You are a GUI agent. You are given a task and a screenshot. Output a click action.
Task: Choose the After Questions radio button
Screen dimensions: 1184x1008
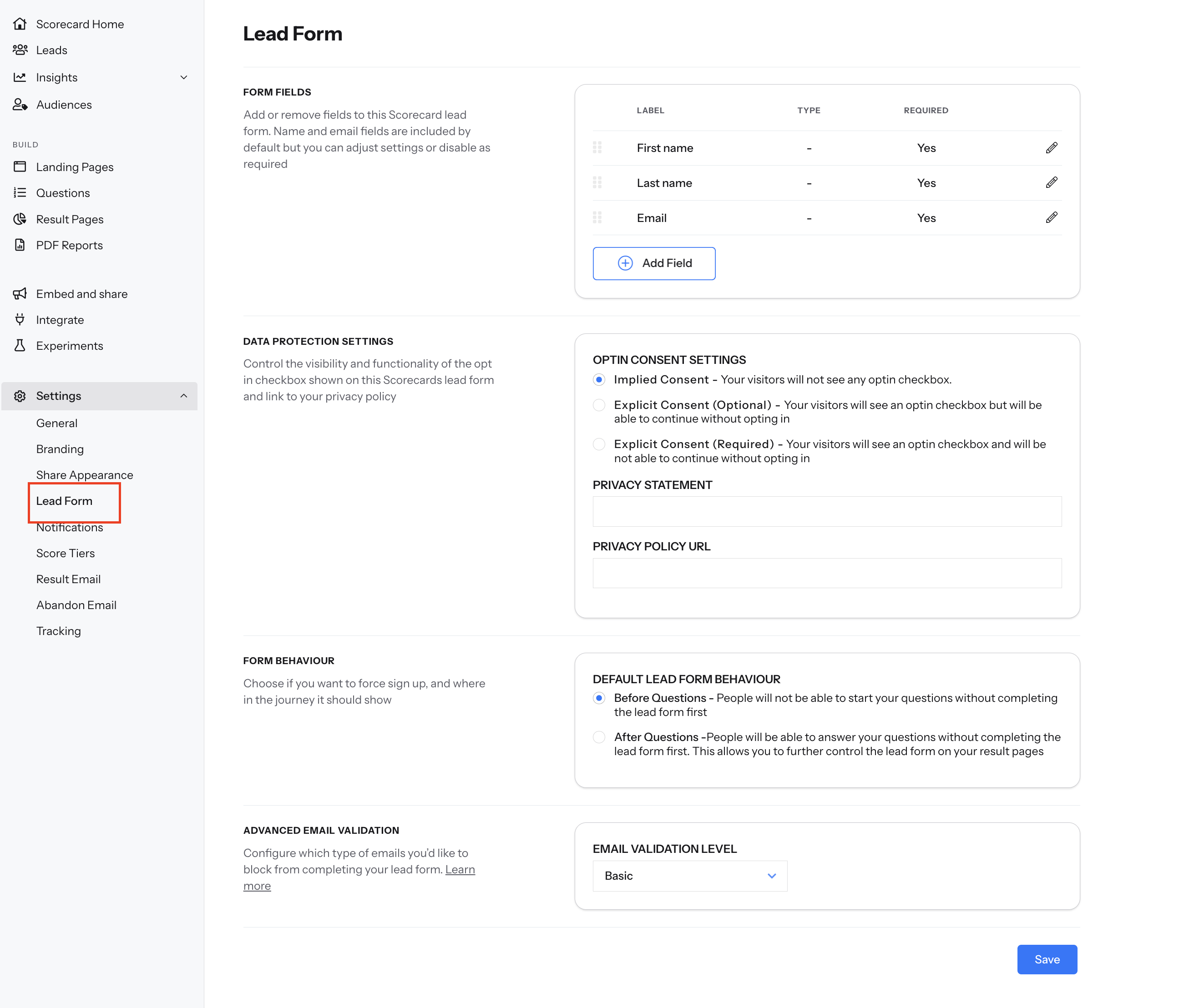[599, 737]
